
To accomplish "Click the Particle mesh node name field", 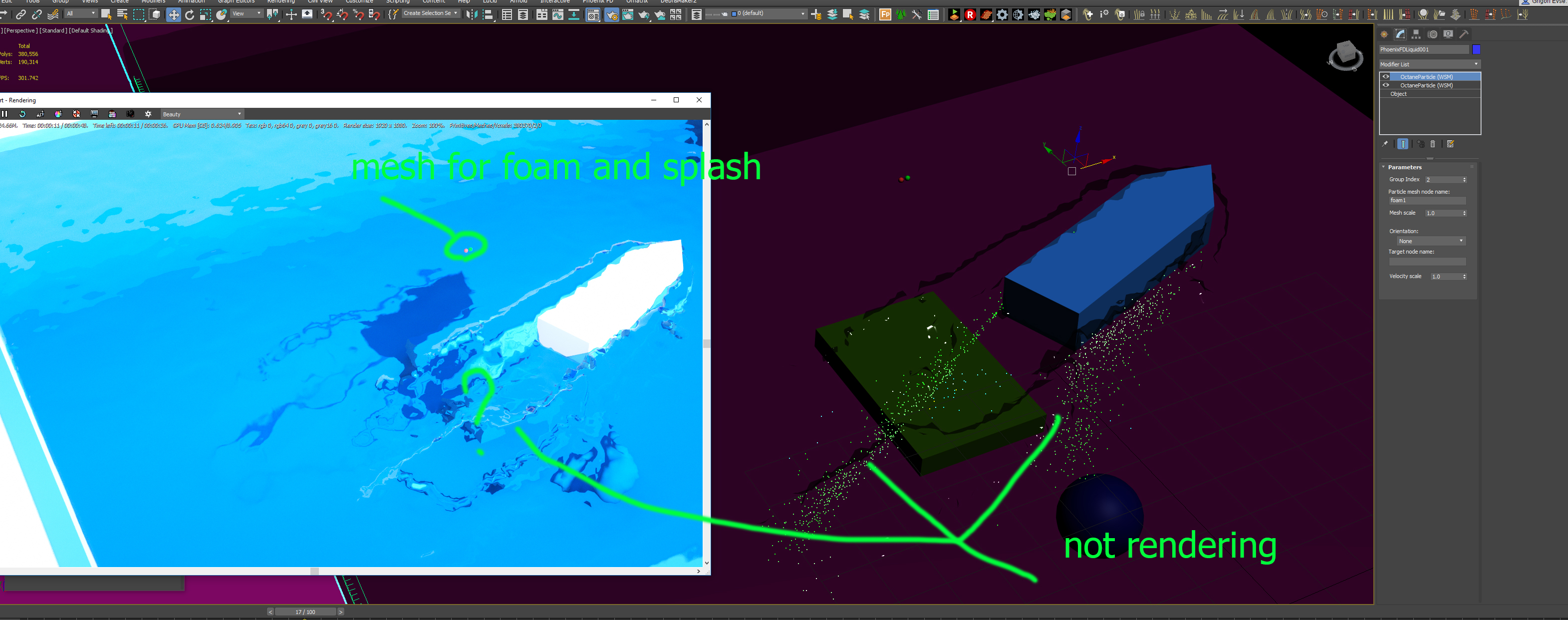I will [x=1426, y=200].
